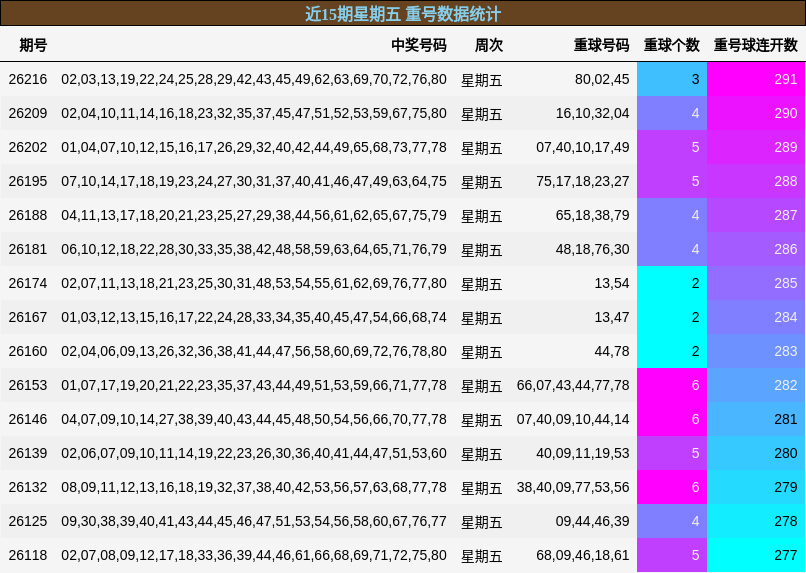This screenshot has height=573, width=806.
Task: Click period number 26139
Action: tap(28, 453)
